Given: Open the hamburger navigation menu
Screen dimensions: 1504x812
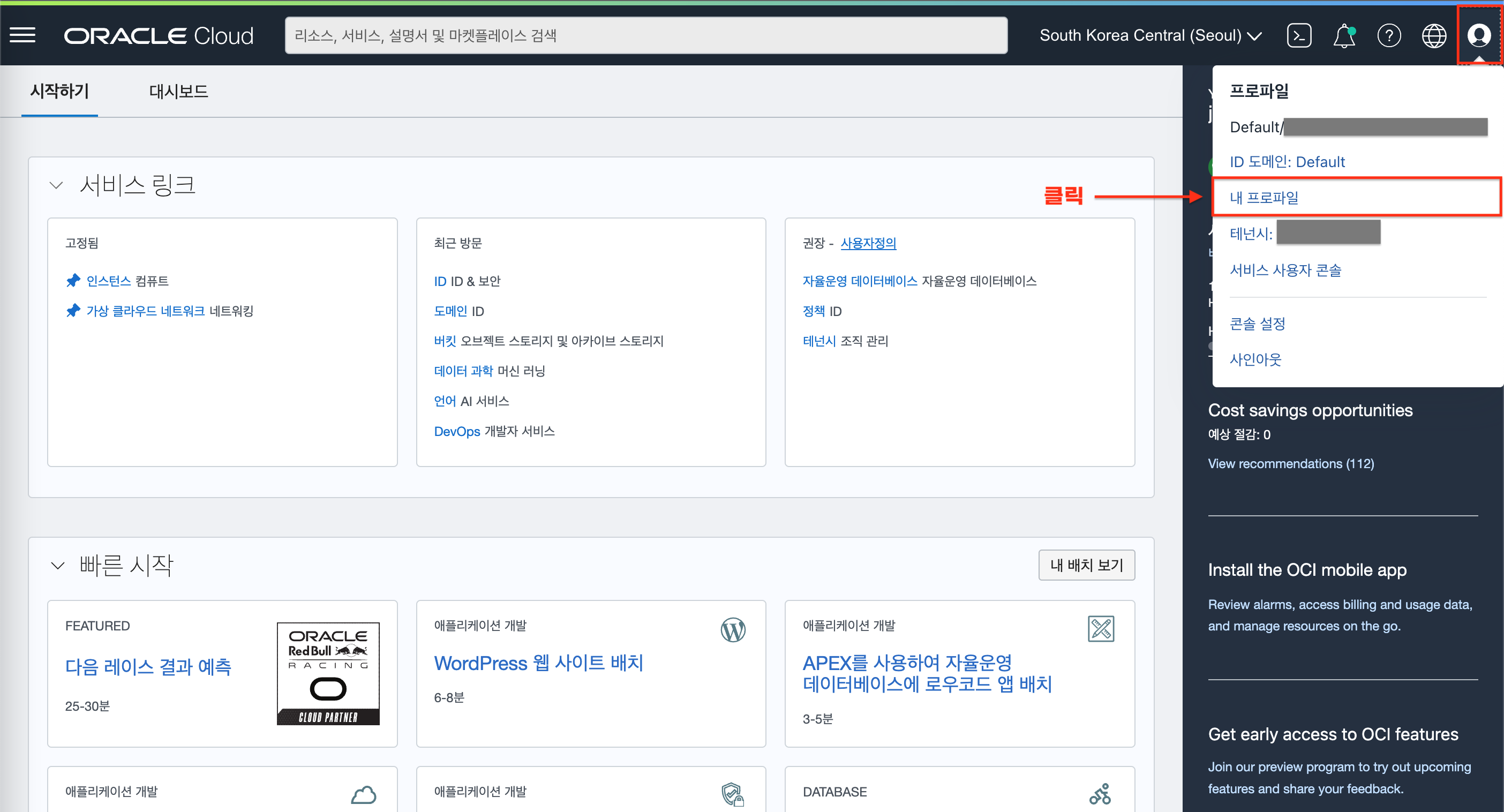Looking at the screenshot, I should (23, 35).
